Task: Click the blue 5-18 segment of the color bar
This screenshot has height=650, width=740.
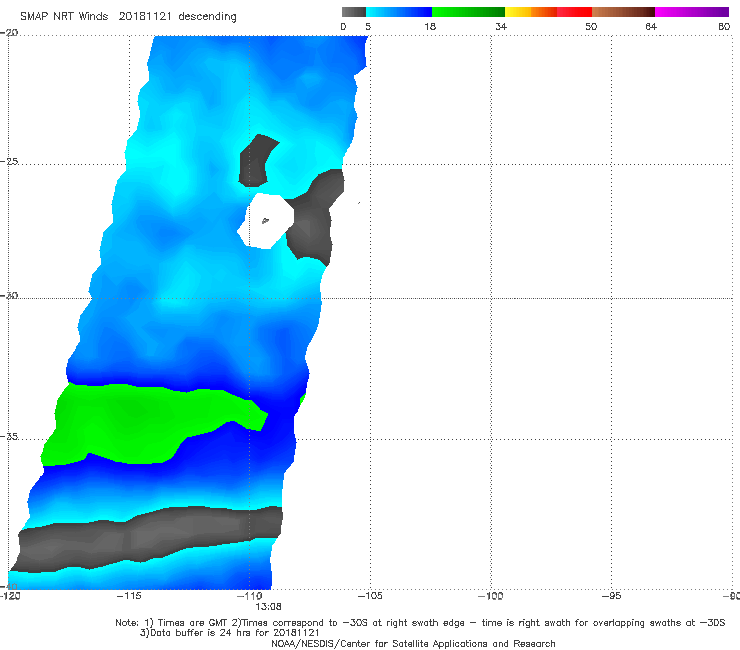Action: pyautogui.click(x=399, y=12)
